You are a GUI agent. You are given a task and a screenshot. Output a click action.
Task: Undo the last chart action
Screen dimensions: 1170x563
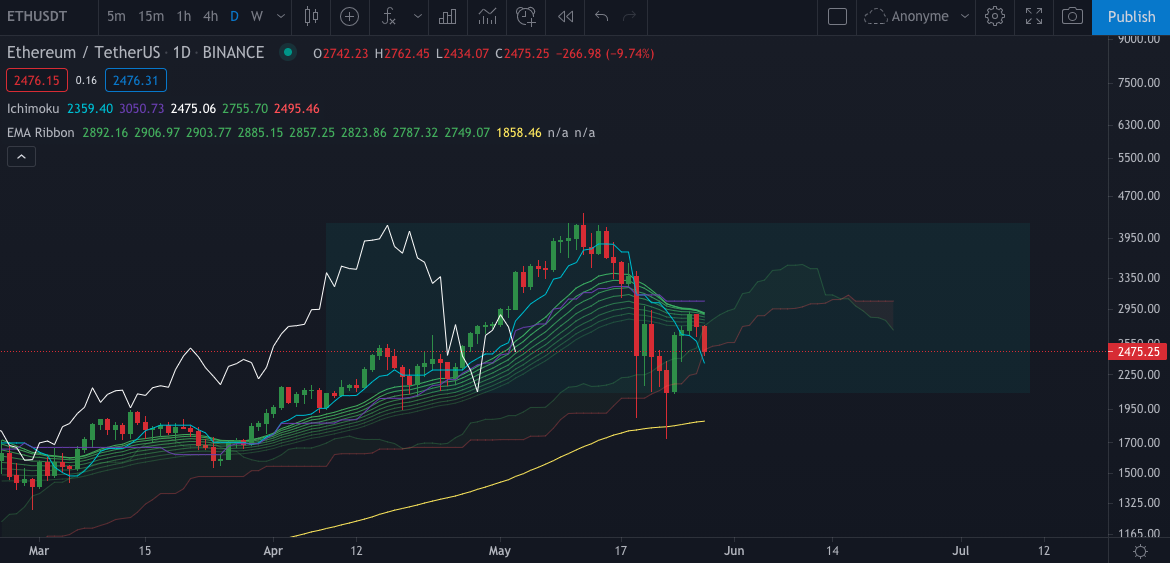(601, 16)
